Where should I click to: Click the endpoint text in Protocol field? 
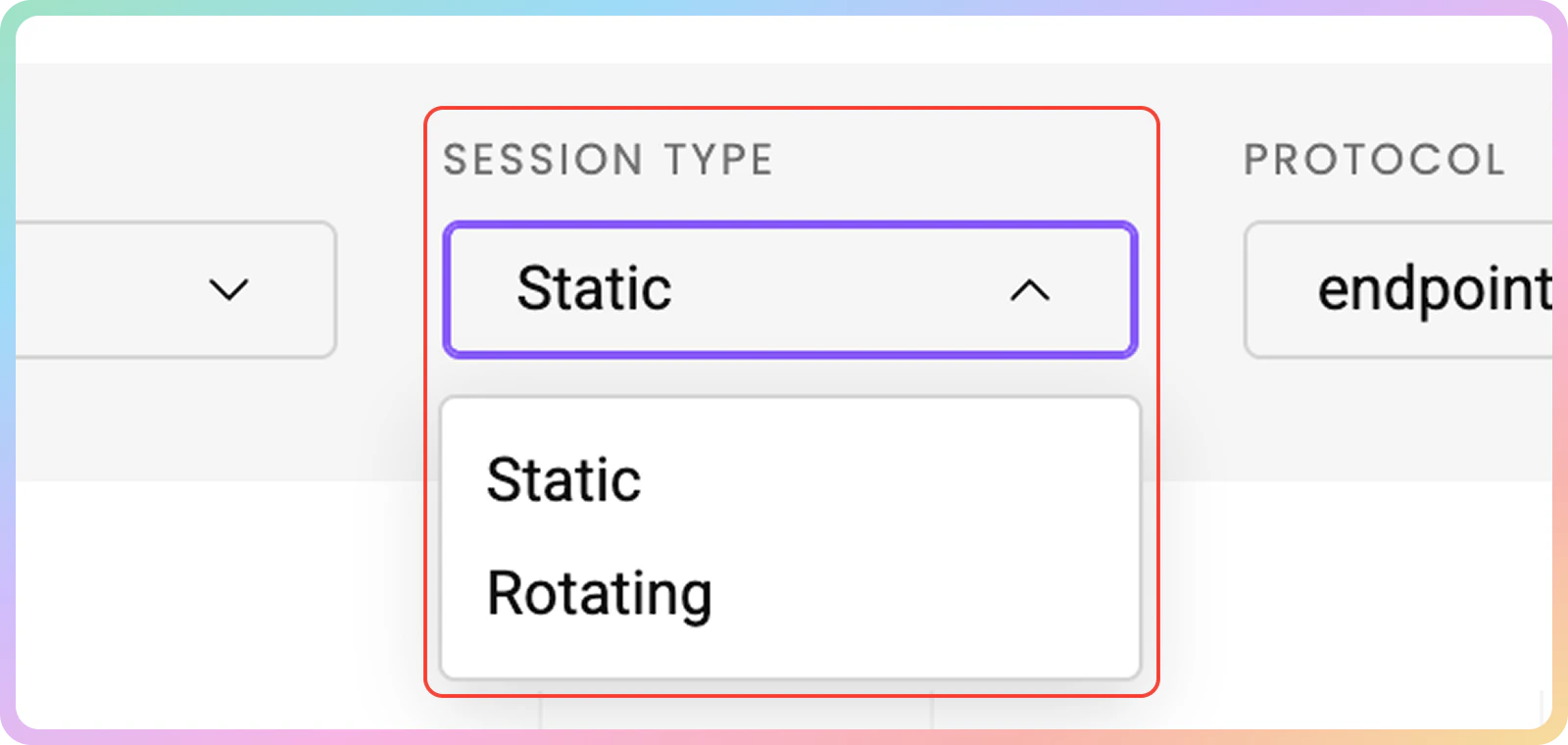[1433, 289]
